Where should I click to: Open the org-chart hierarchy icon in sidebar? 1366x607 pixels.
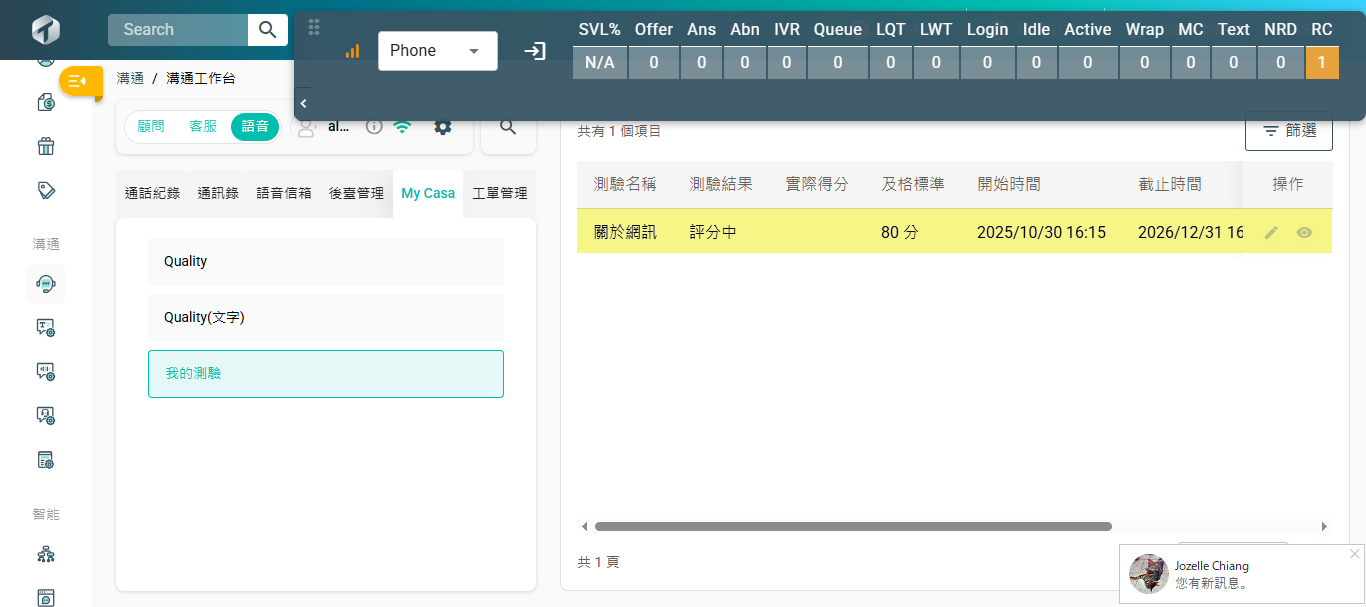46,554
